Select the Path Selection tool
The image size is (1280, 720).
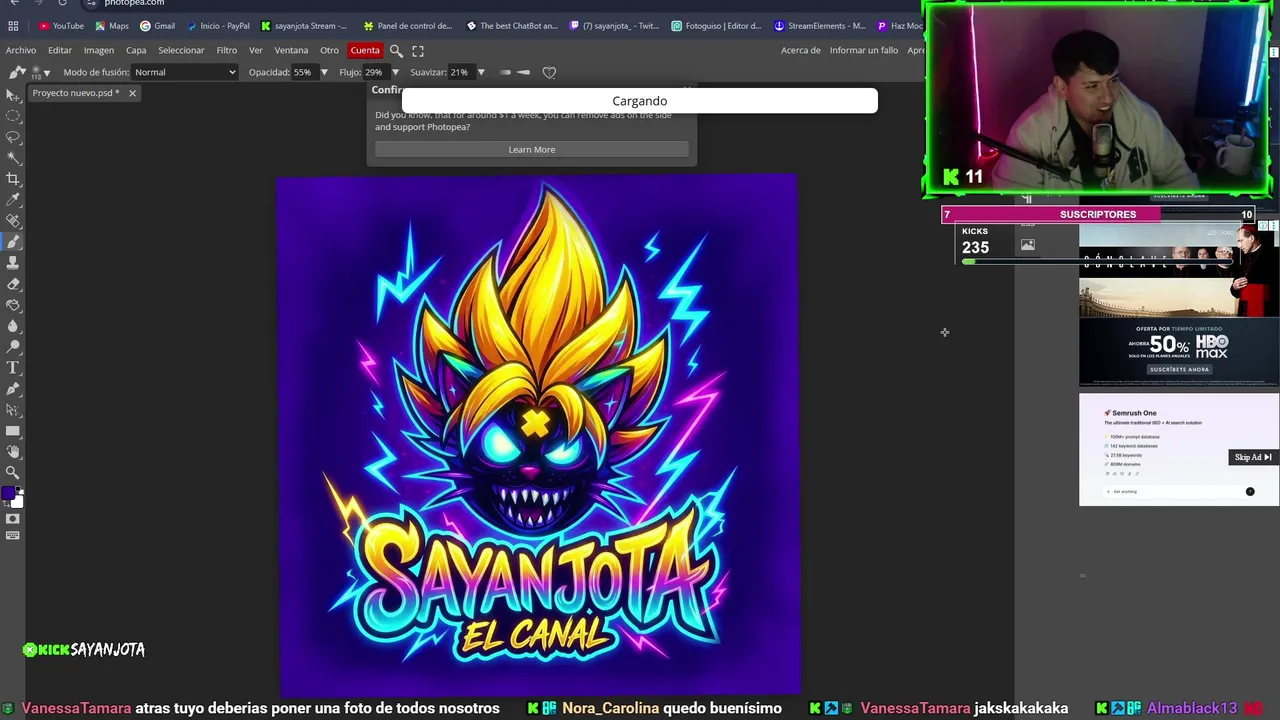(x=13, y=409)
